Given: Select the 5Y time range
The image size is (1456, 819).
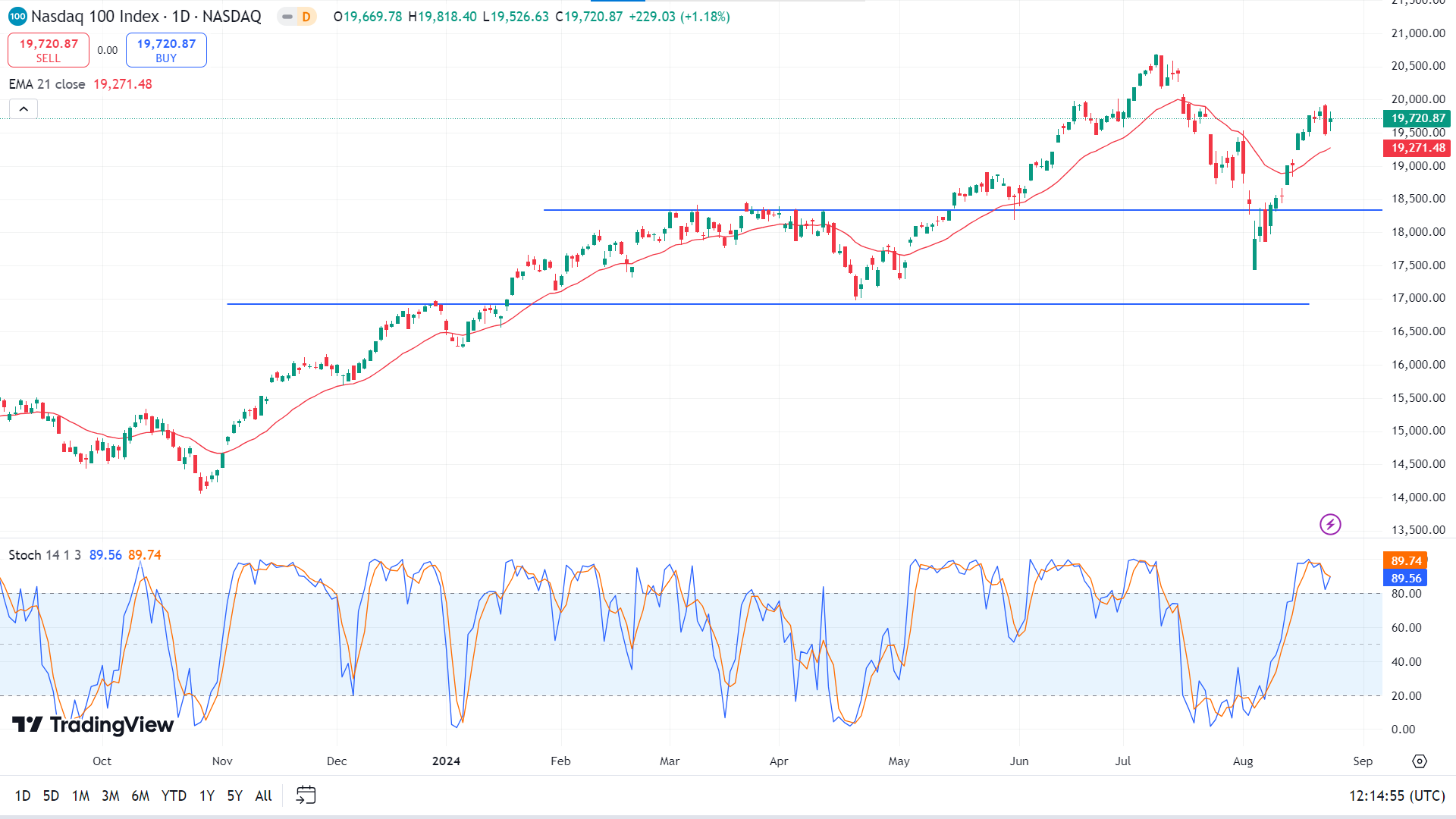Looking at the screenshot, I should [x=235, y=795].
